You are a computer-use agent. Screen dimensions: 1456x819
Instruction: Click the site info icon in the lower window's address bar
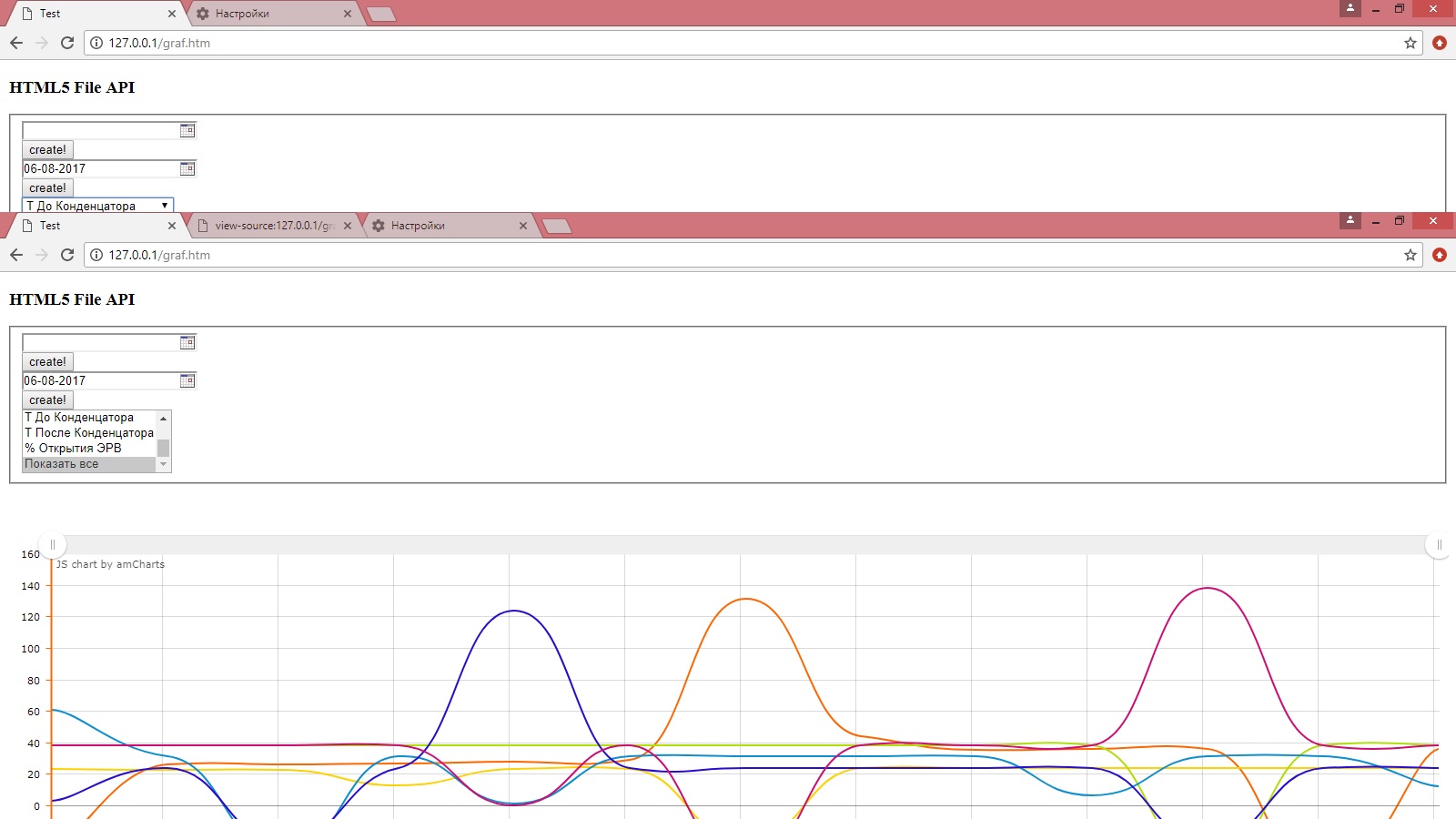pyautogui.click(x=96, y=255)
